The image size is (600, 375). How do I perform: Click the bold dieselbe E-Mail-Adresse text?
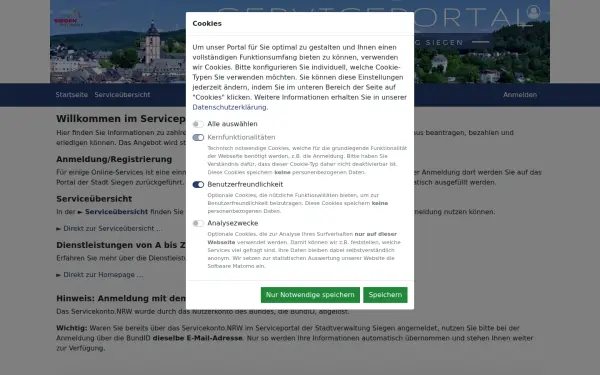pyautogui.click(x=197, y=338)
